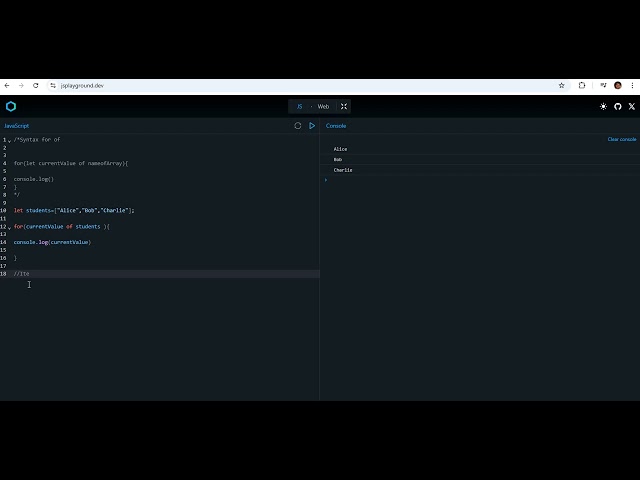Switch to the Web mode tab

click(x=323, y=107)
